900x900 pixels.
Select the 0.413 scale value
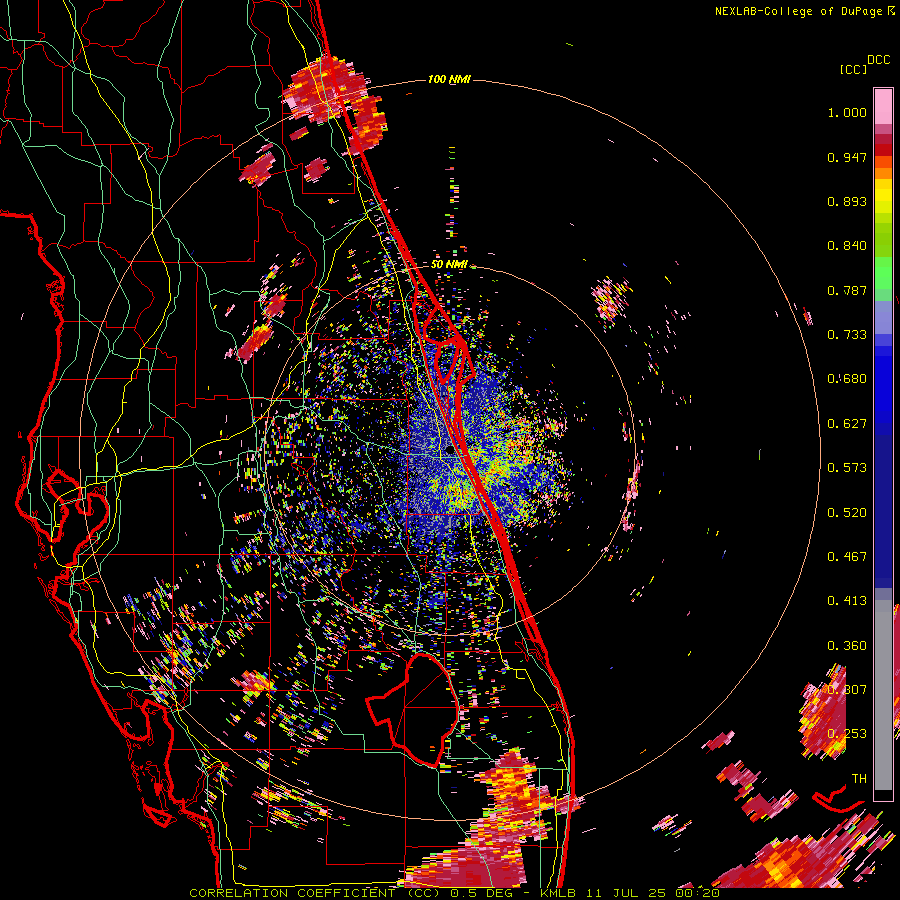[x=847, y=601]
